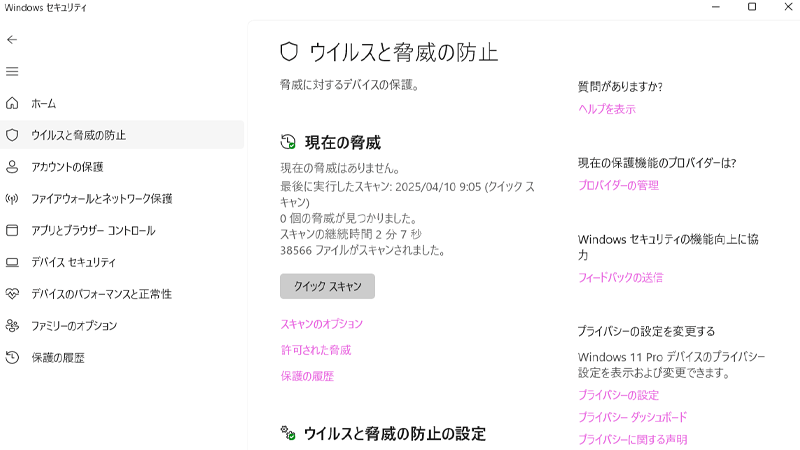Click text スキャンの継続時間 2 分 7 秒
800x450 pixels.
pyautogui.click(x=351, y=234)
